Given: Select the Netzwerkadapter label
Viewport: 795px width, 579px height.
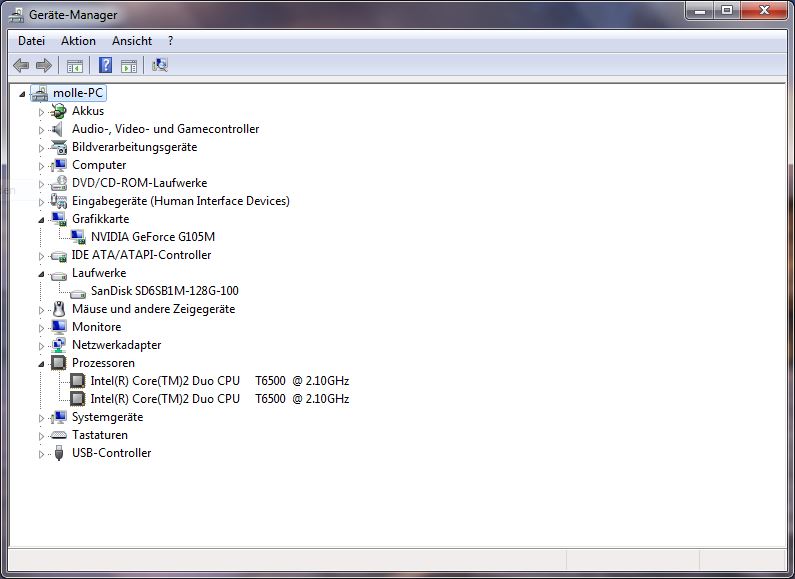Looking at the screenshot, I should coord(116,345).
